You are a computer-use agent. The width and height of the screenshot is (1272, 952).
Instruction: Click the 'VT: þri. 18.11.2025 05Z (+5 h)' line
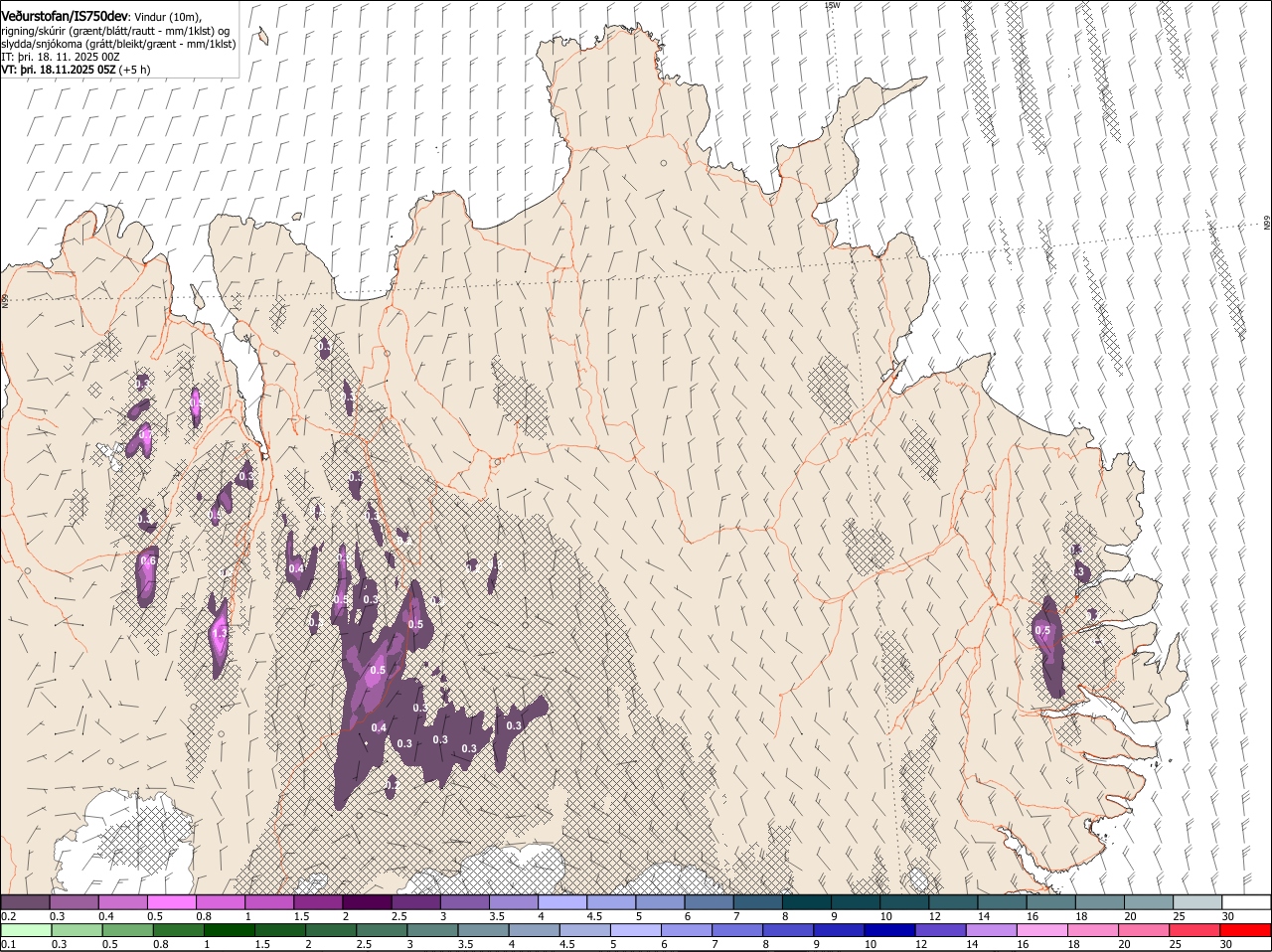(x=76, y=70)
